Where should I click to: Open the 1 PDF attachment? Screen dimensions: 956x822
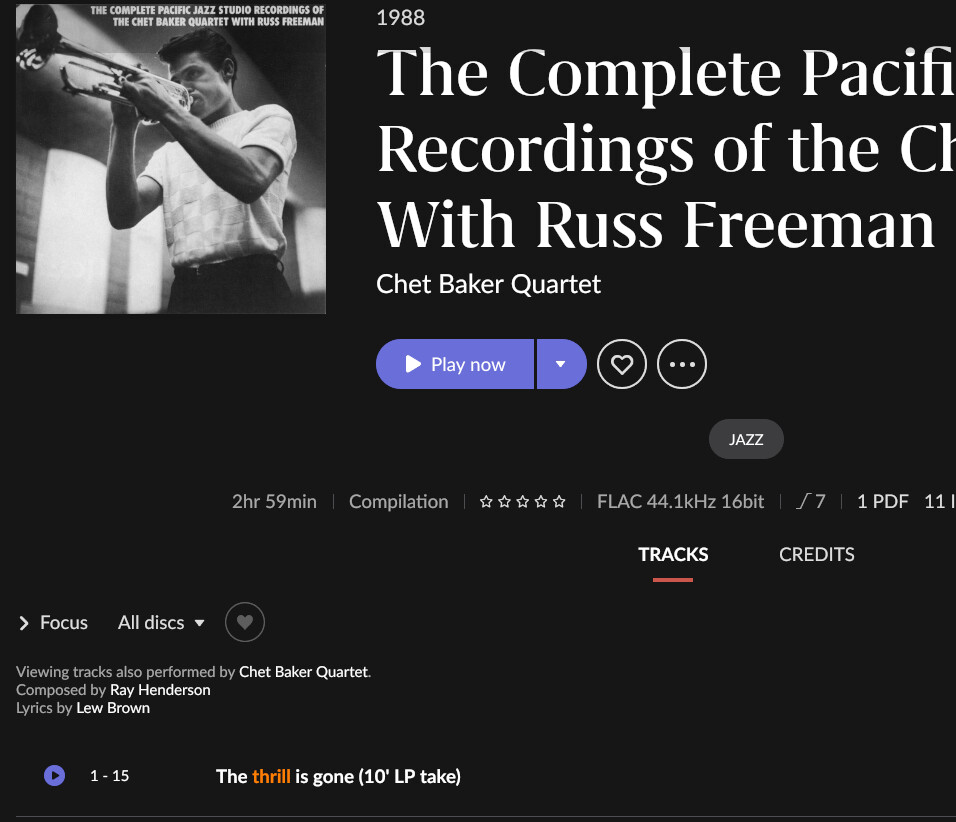882,501
